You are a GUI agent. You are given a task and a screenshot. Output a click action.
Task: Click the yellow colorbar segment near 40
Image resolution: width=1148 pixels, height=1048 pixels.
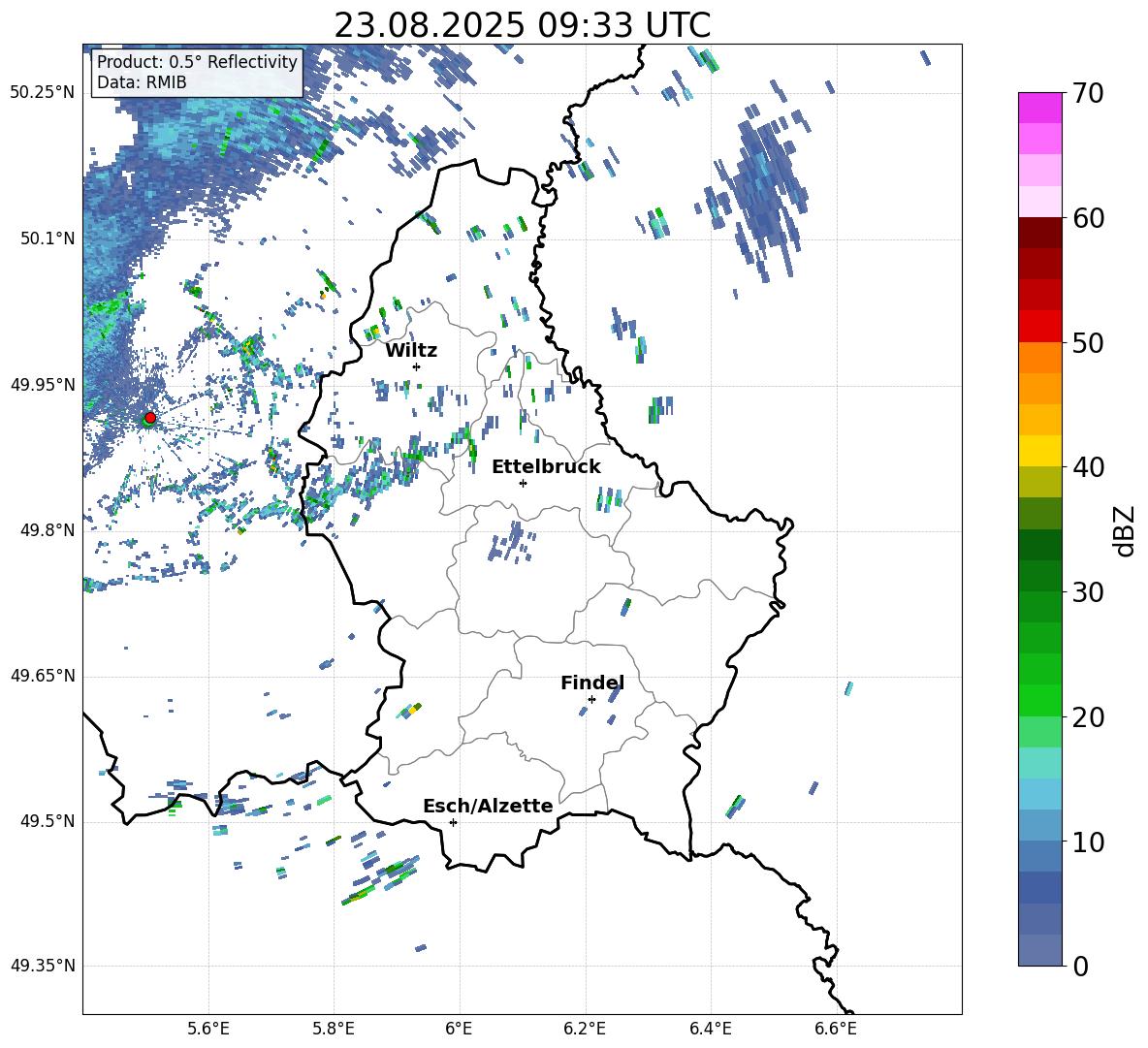1040,451
